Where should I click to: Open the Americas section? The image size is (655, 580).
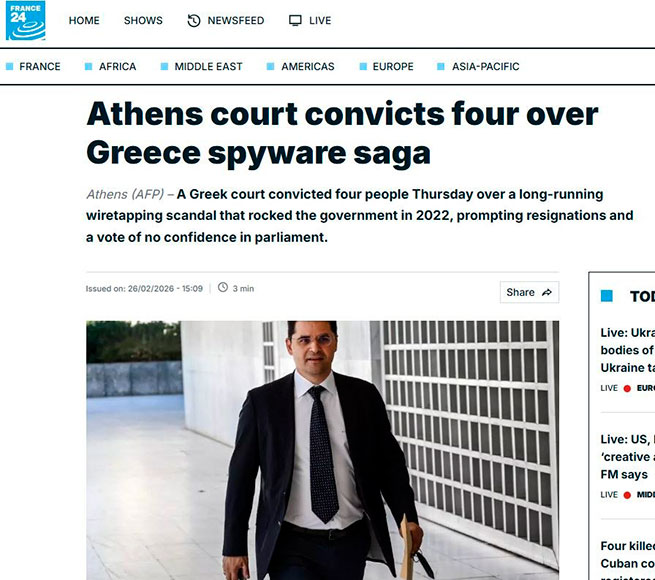(308, 66)
